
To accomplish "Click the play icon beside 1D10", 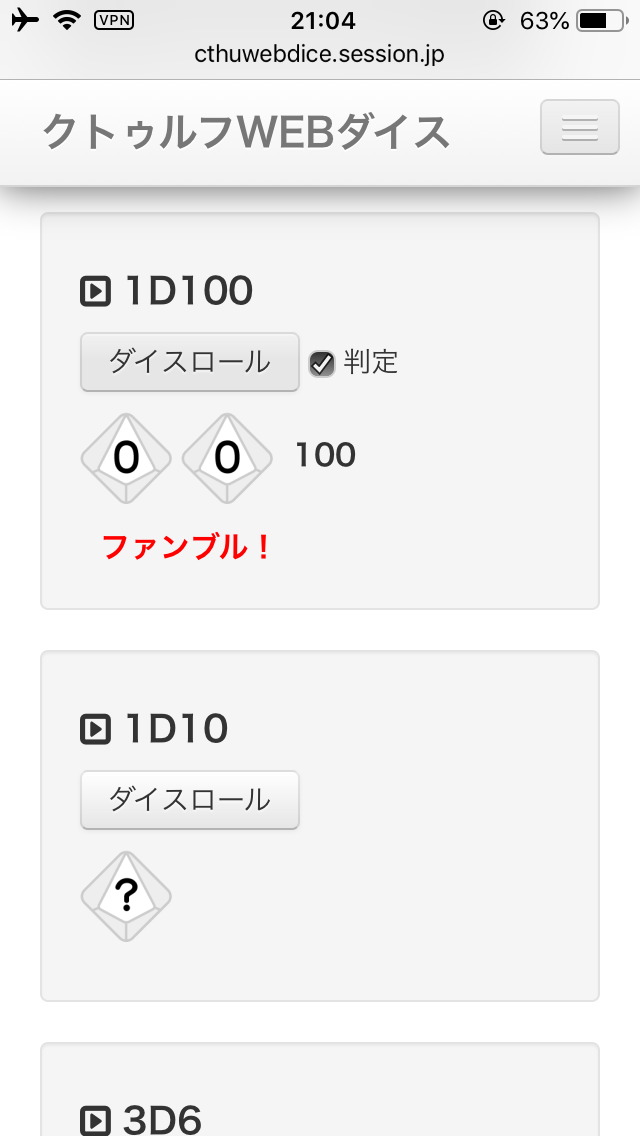I will (x=95, y=729).
